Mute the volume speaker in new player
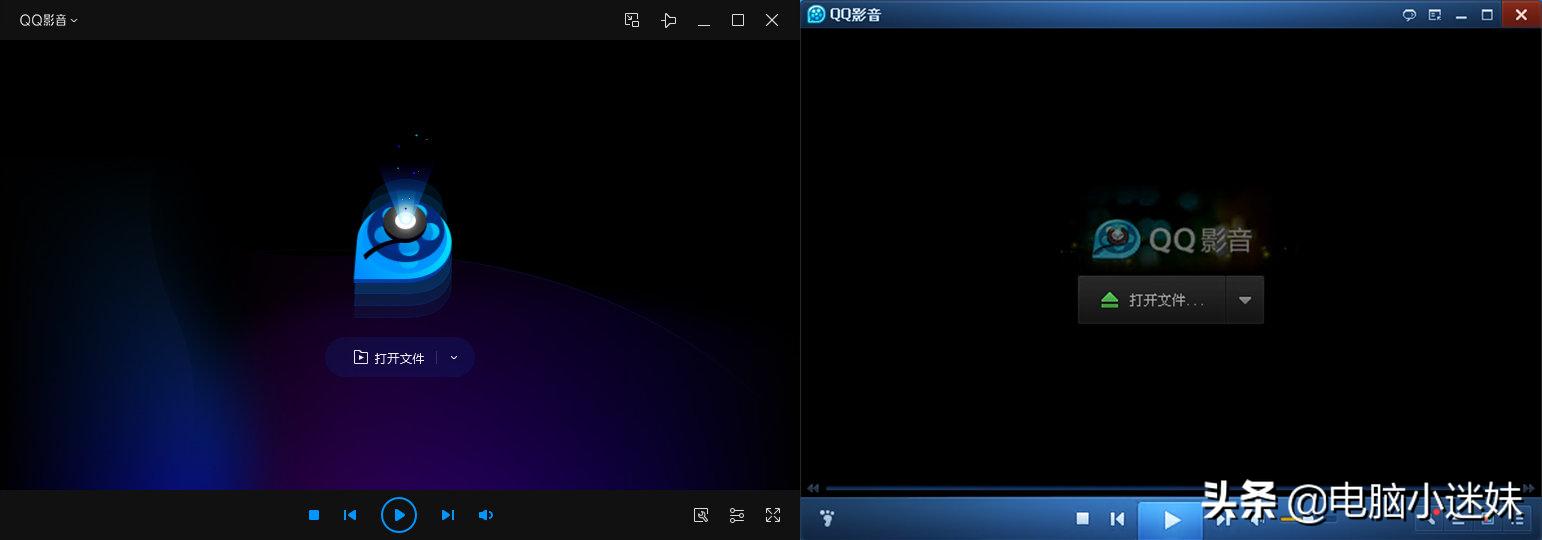The height and width of the screenshot is (540, 1542). (x=485, y=515)
